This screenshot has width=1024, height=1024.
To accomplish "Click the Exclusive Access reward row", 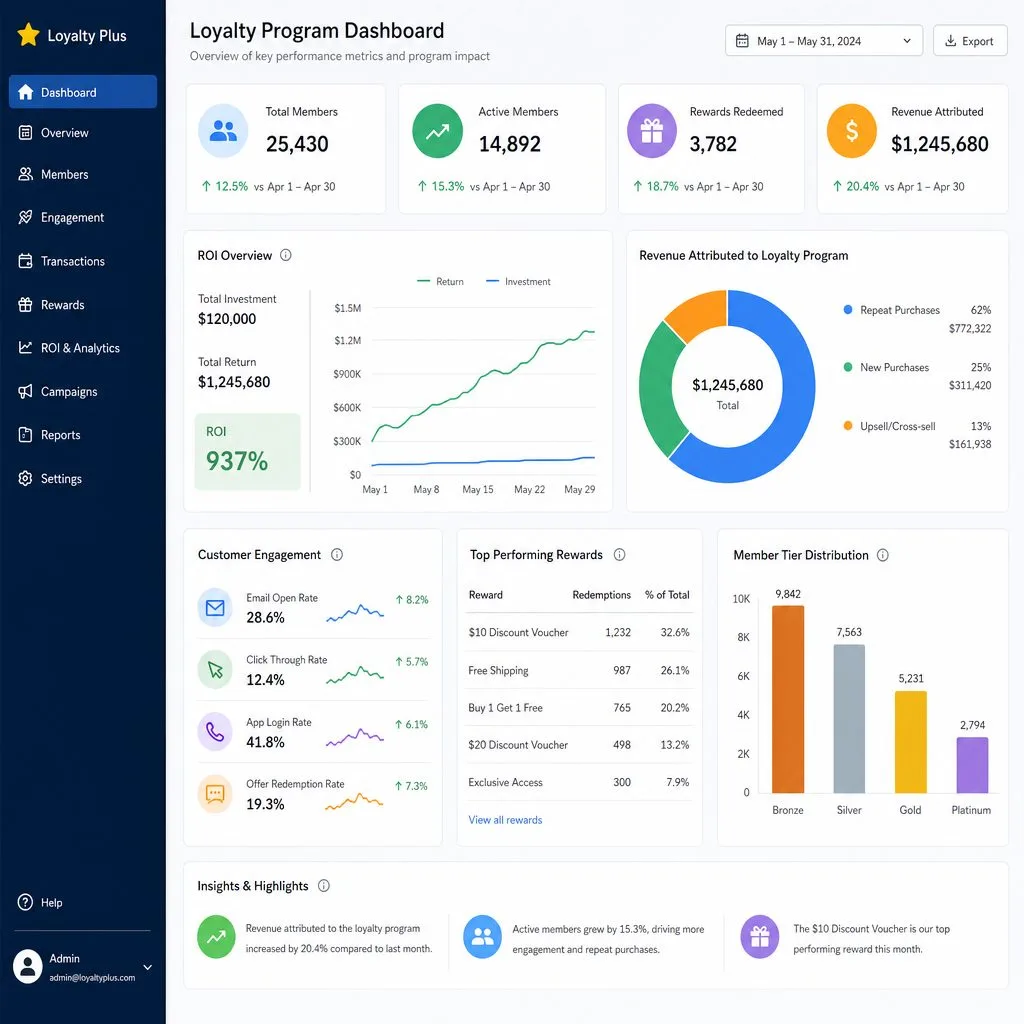I will pyautogui.click(x=579, y=782).
